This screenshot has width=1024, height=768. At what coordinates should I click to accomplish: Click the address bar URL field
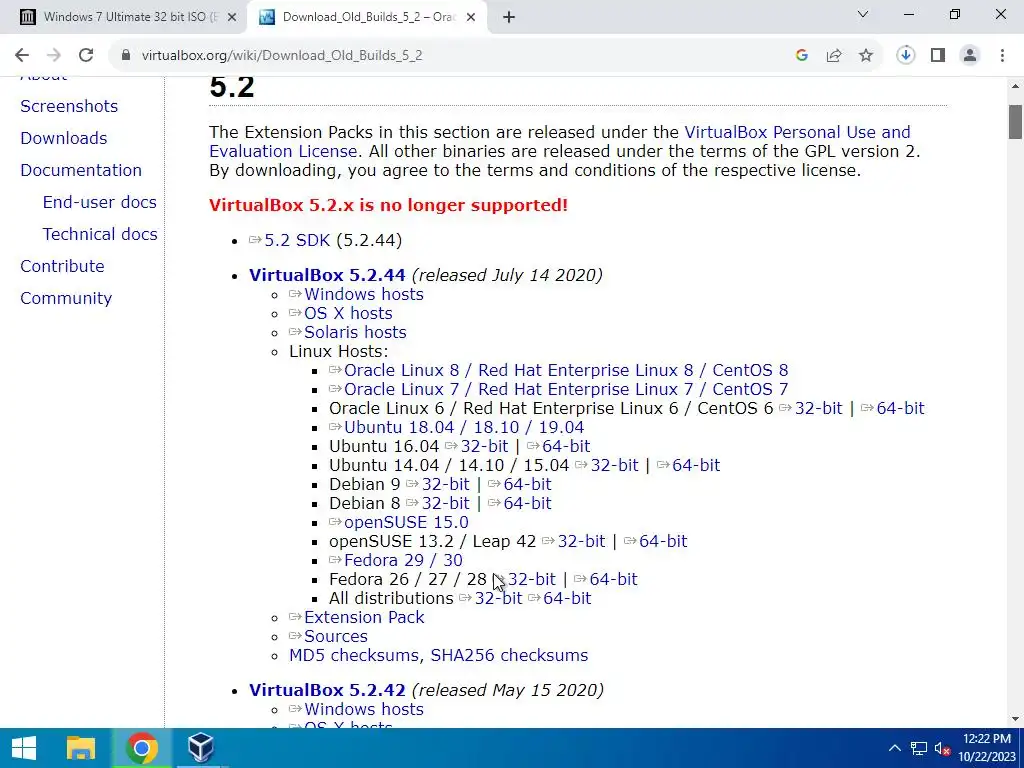[x=451, y=56]
